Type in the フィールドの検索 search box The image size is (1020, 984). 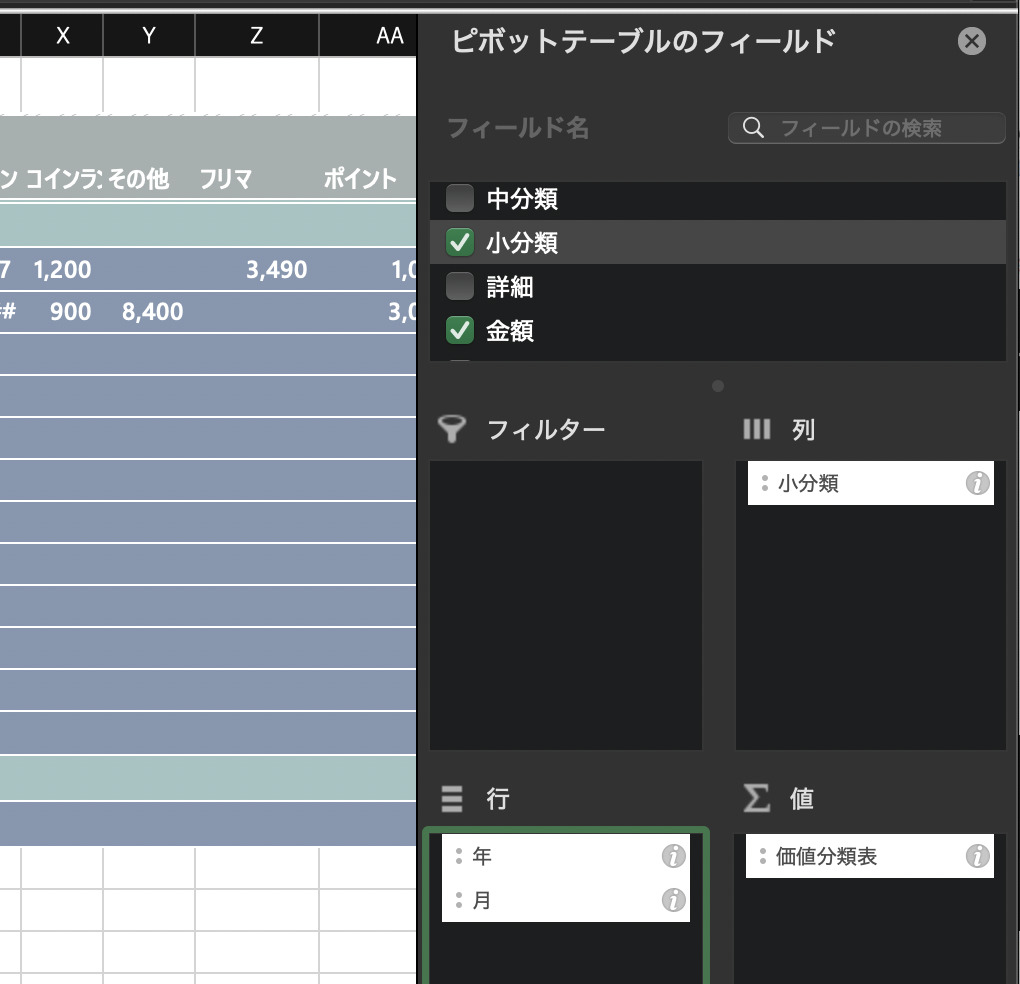coord(880,128)
